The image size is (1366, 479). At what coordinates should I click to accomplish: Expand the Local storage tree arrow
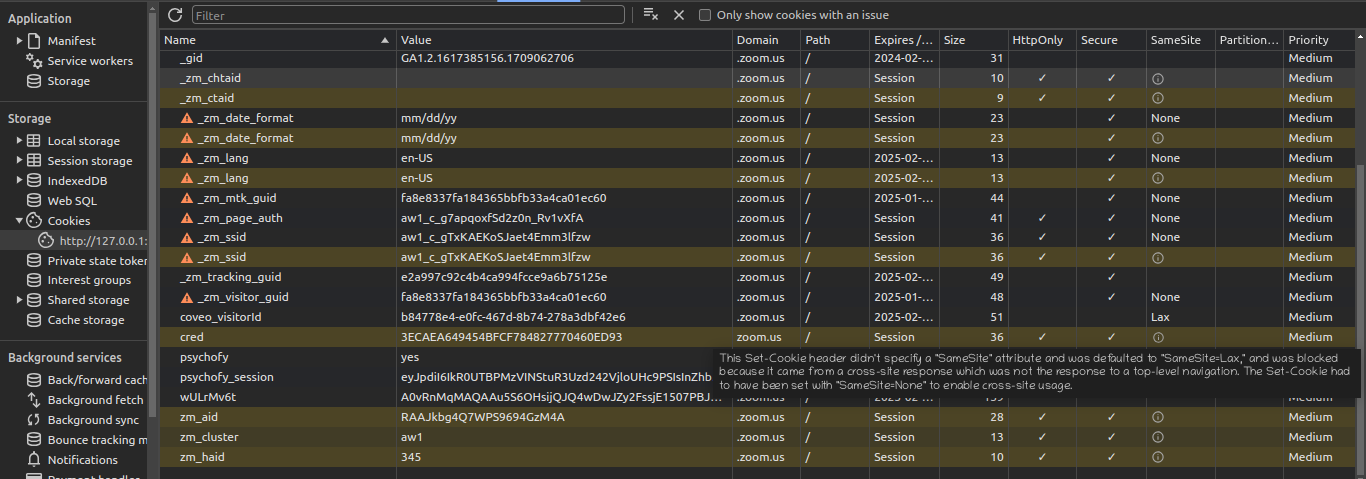tap(19, 141)
